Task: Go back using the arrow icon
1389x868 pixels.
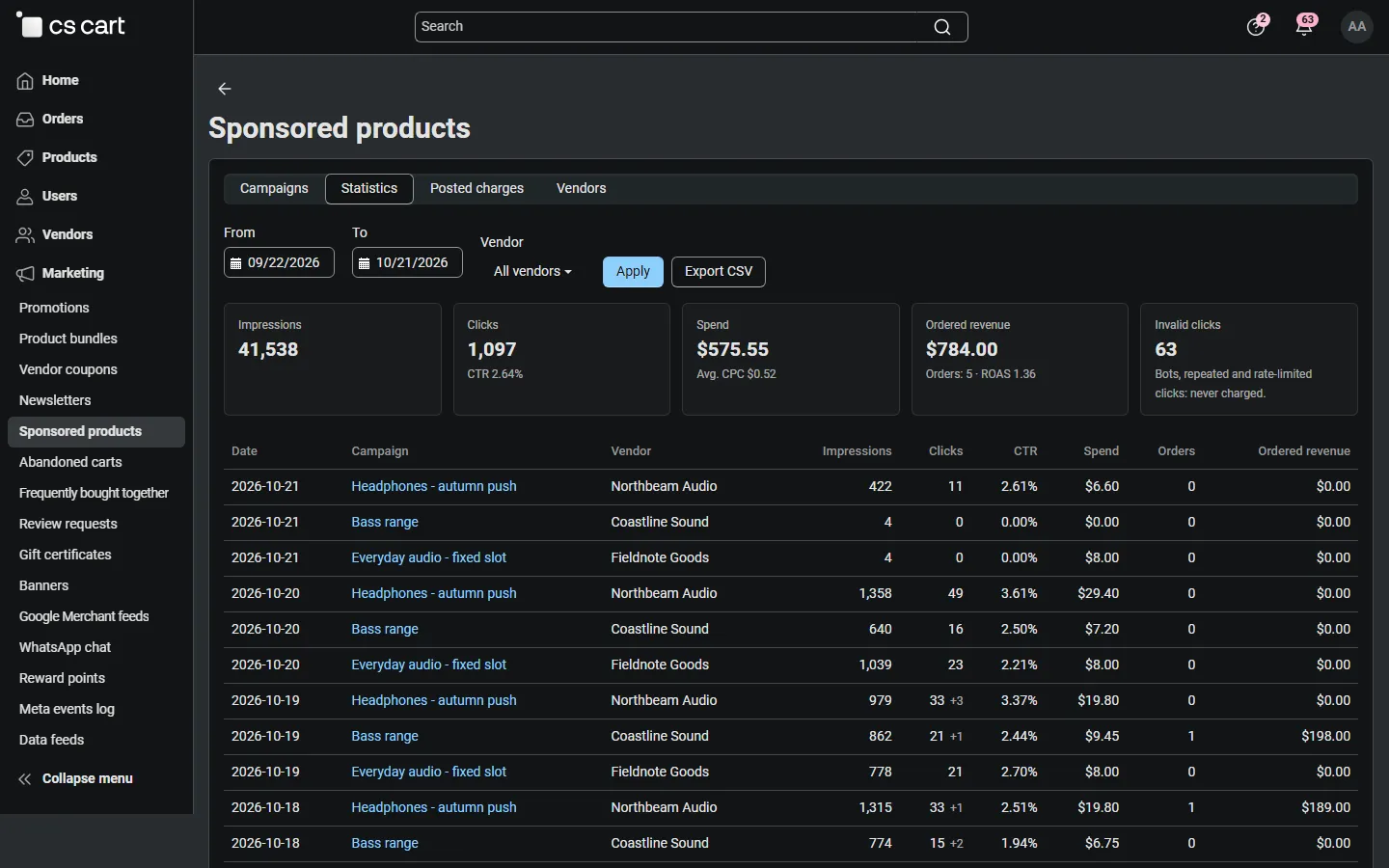Action: [225, 89]
